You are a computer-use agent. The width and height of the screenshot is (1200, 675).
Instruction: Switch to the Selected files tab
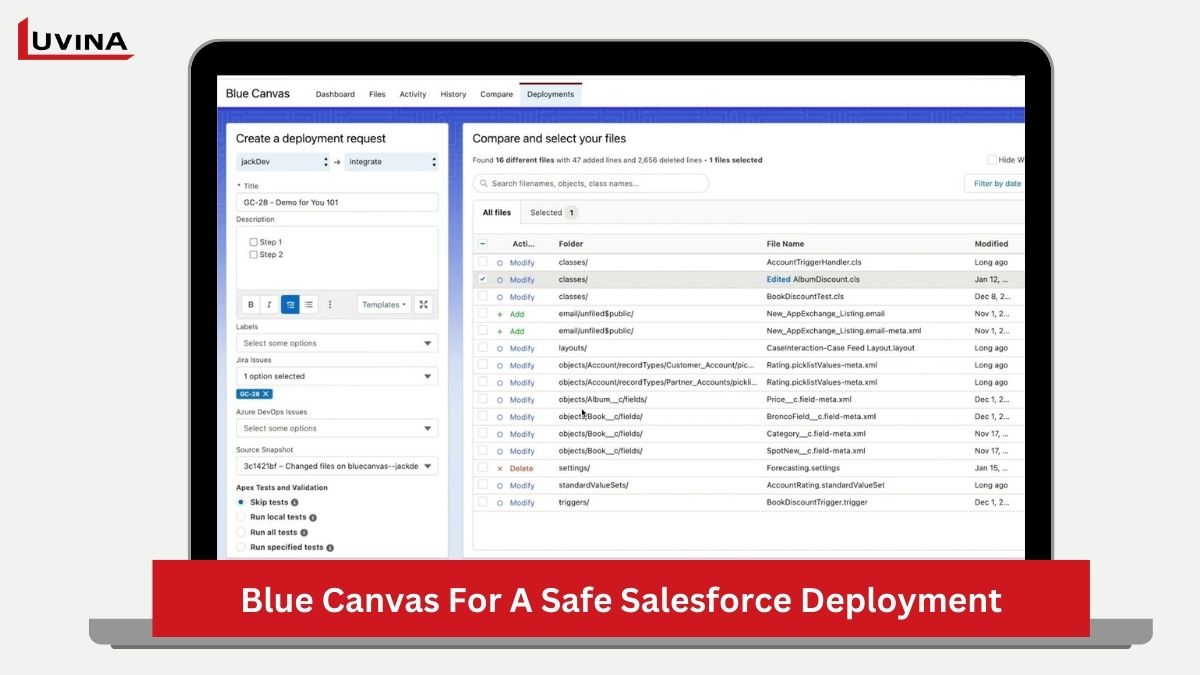click(552, 213)
